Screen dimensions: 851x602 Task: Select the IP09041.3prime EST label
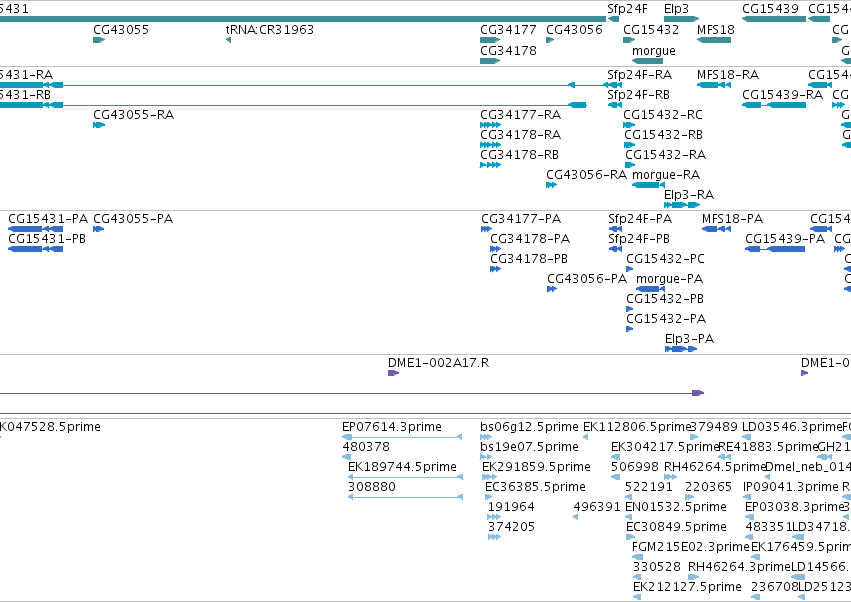791,487
